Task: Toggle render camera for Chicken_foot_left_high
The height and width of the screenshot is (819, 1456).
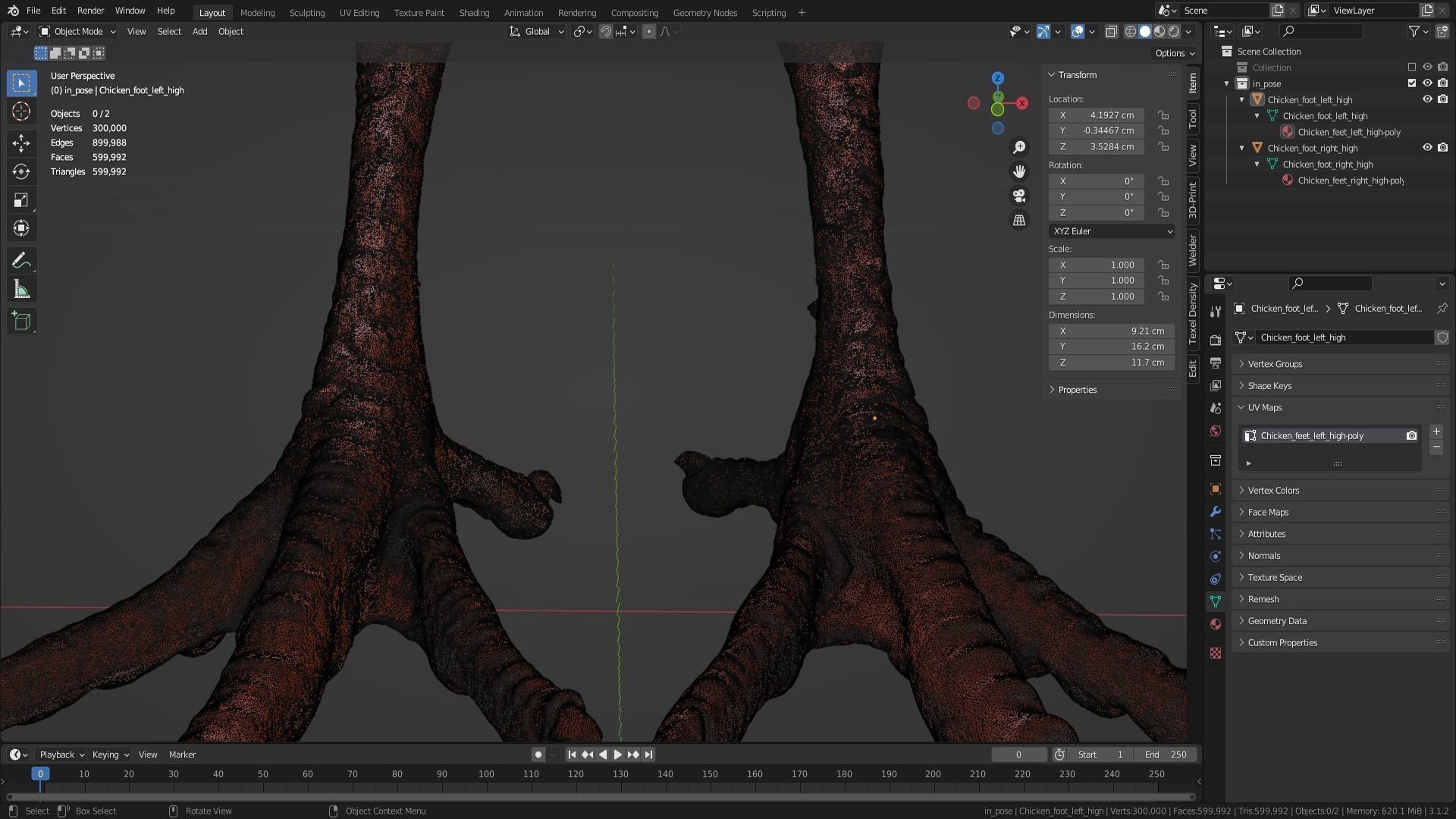Action: (1443, 99)
